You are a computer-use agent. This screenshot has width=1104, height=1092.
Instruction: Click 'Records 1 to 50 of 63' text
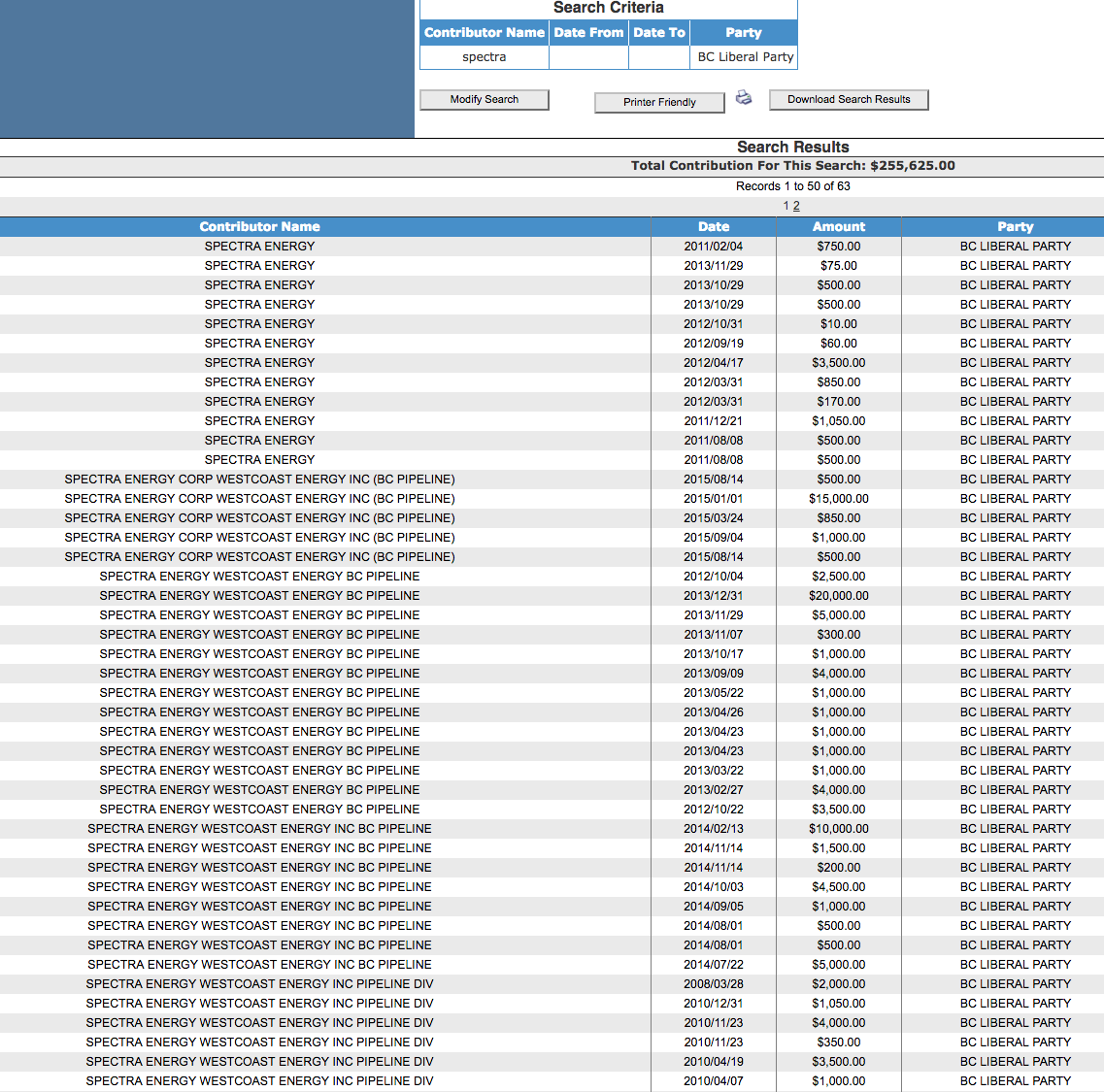(x=792, y=185)
